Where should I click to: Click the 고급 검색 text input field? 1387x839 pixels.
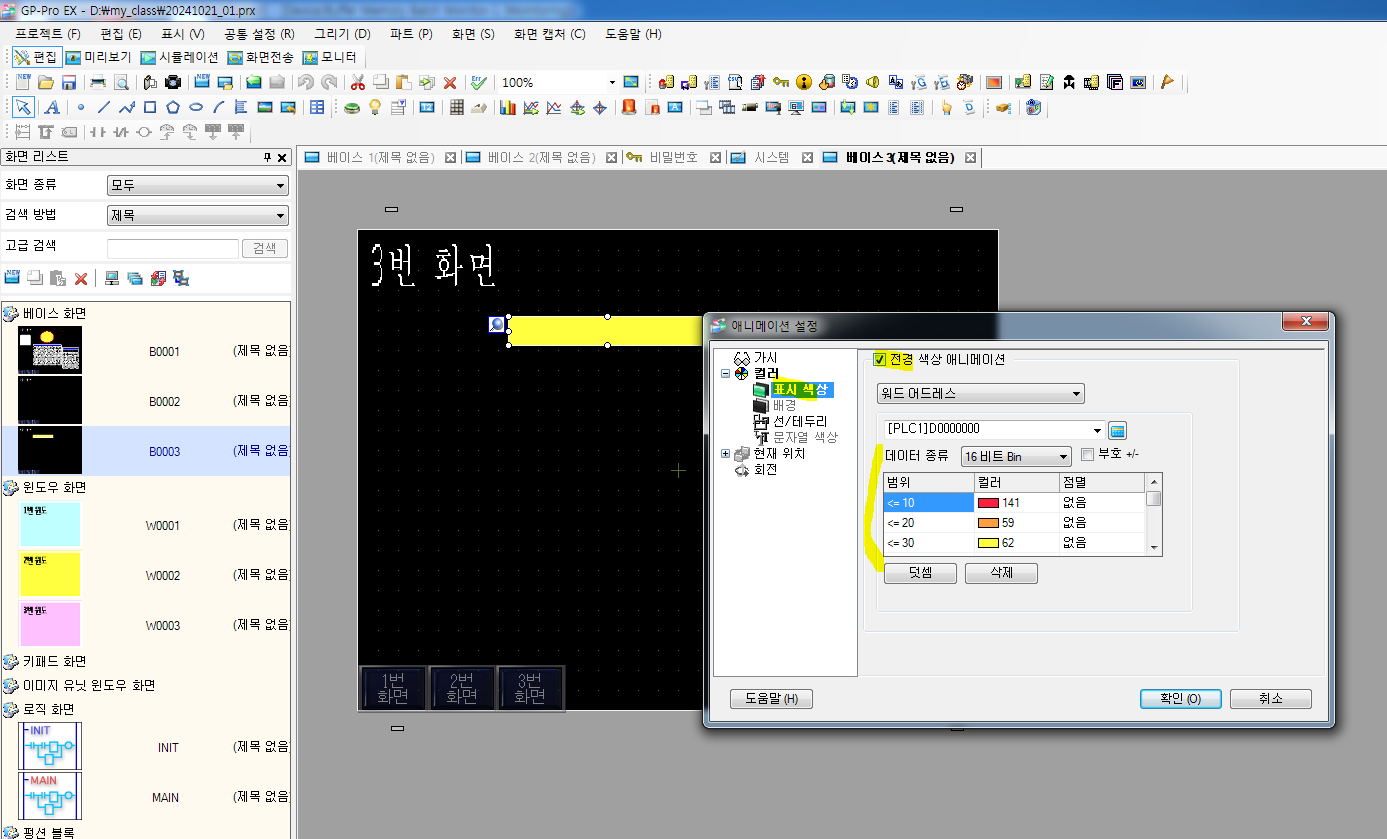pyautogui.click(x=173, y=248)
